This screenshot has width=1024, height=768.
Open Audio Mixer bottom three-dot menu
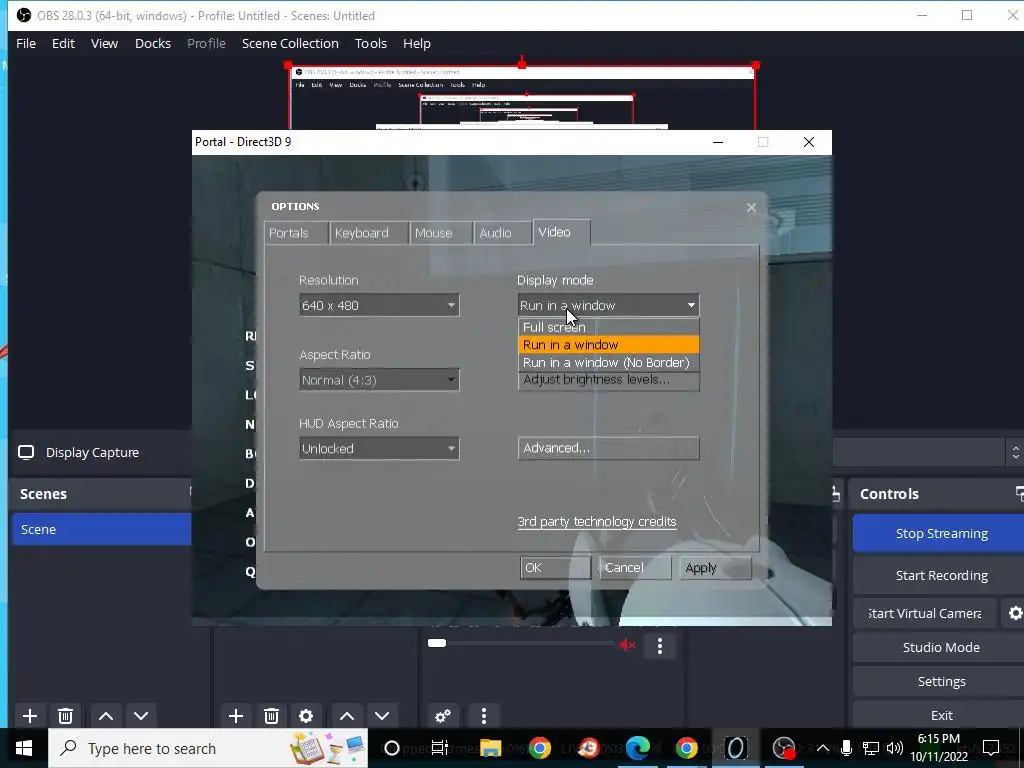483,716
